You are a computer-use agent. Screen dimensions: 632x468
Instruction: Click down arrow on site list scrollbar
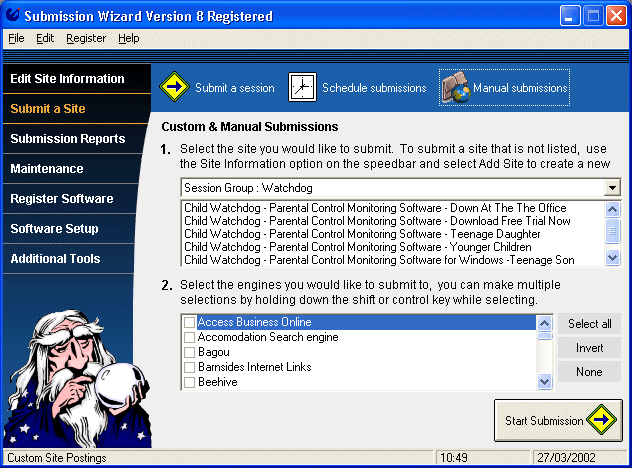point(612,257)
